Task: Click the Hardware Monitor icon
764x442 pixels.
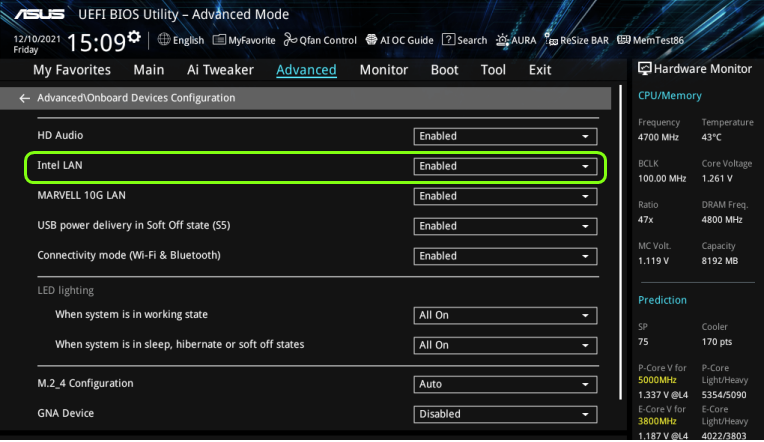Action: pyautogui.click(x=644, y=69)
